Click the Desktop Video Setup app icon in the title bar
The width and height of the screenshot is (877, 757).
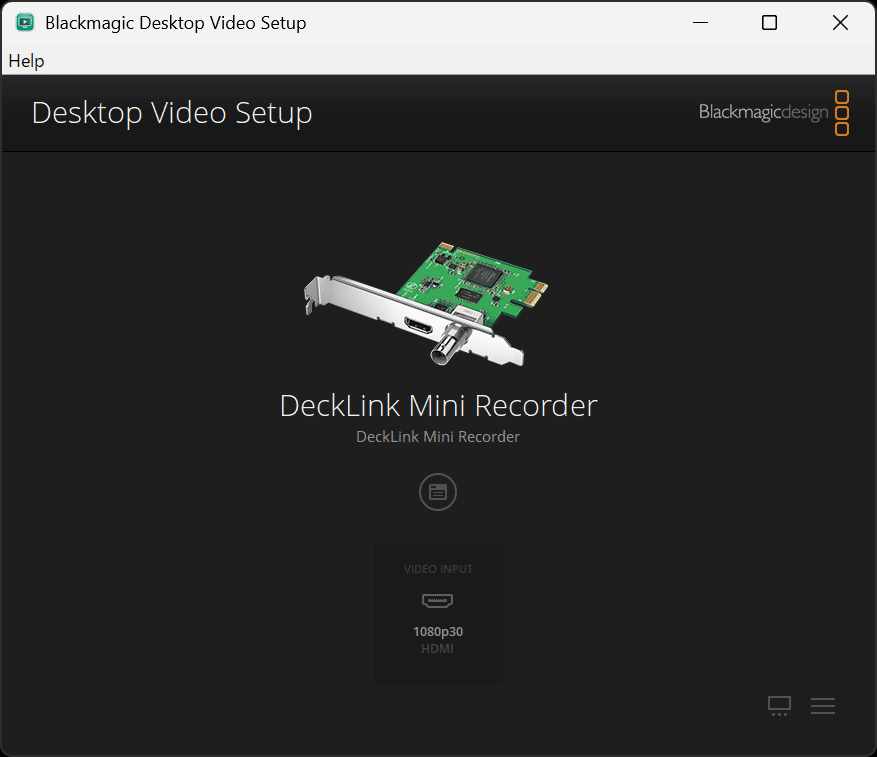pyautogui.click(x=24, y=21)
